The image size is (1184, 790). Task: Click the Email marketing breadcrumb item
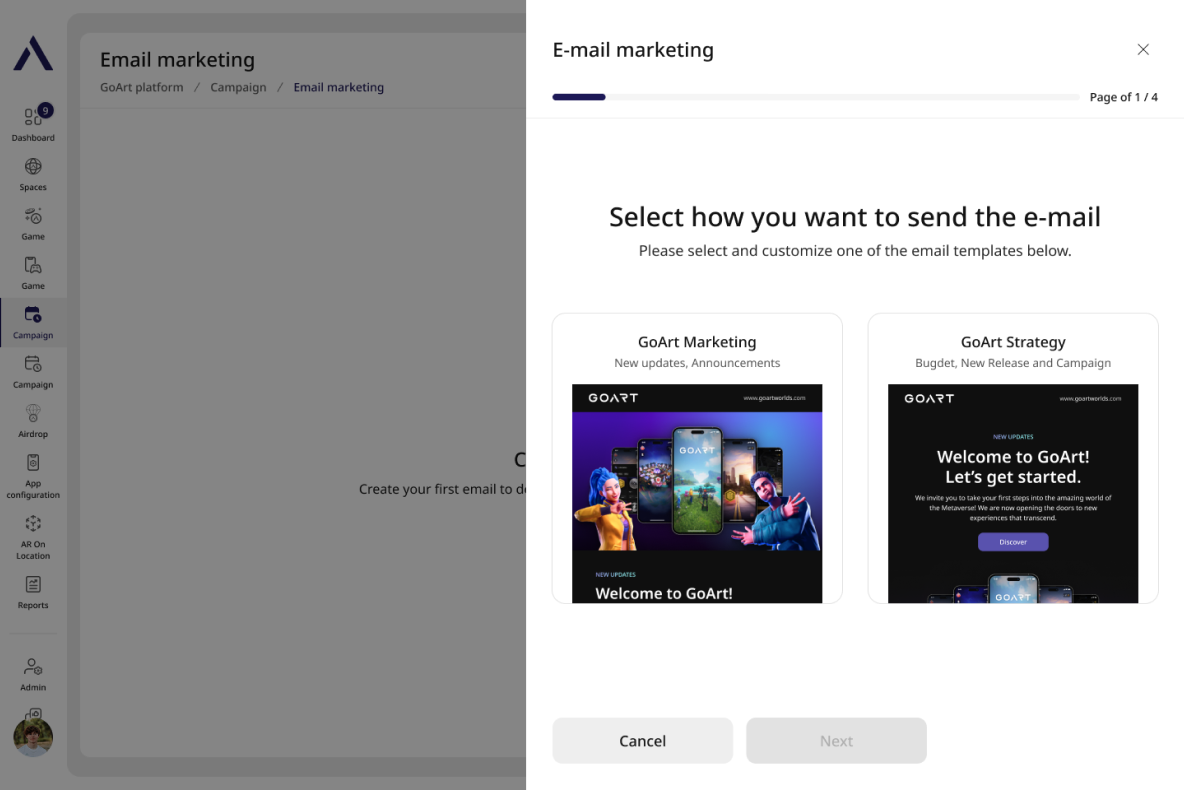(x=338, y=87)
